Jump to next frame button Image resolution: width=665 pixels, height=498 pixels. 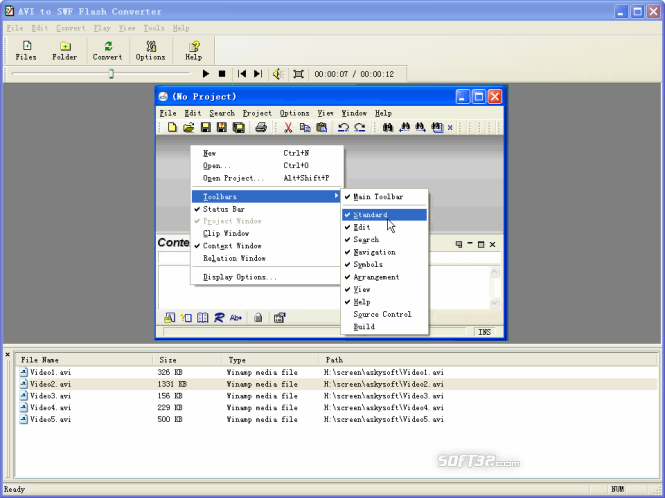pyautogui.click(x=258, y=74)
